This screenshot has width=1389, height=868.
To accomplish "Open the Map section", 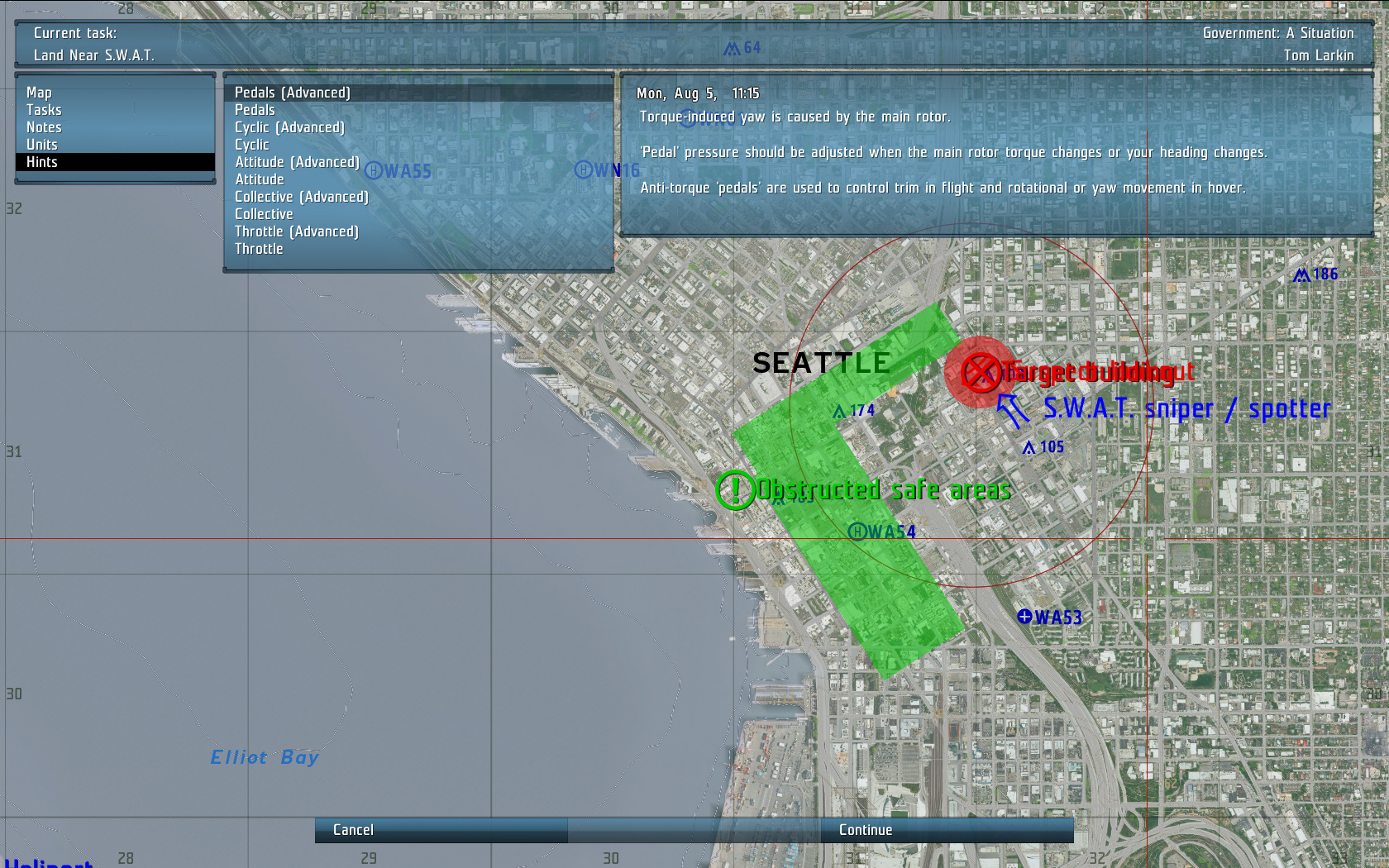I will 39,93.
